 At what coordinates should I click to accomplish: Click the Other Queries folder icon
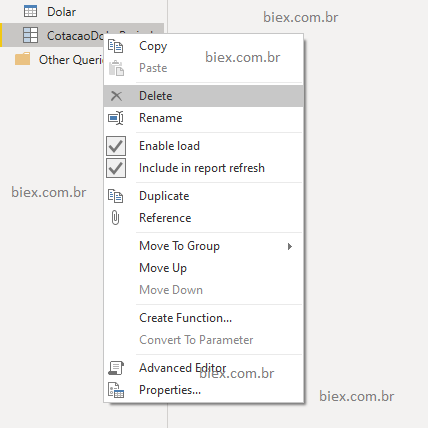(23, 59)
